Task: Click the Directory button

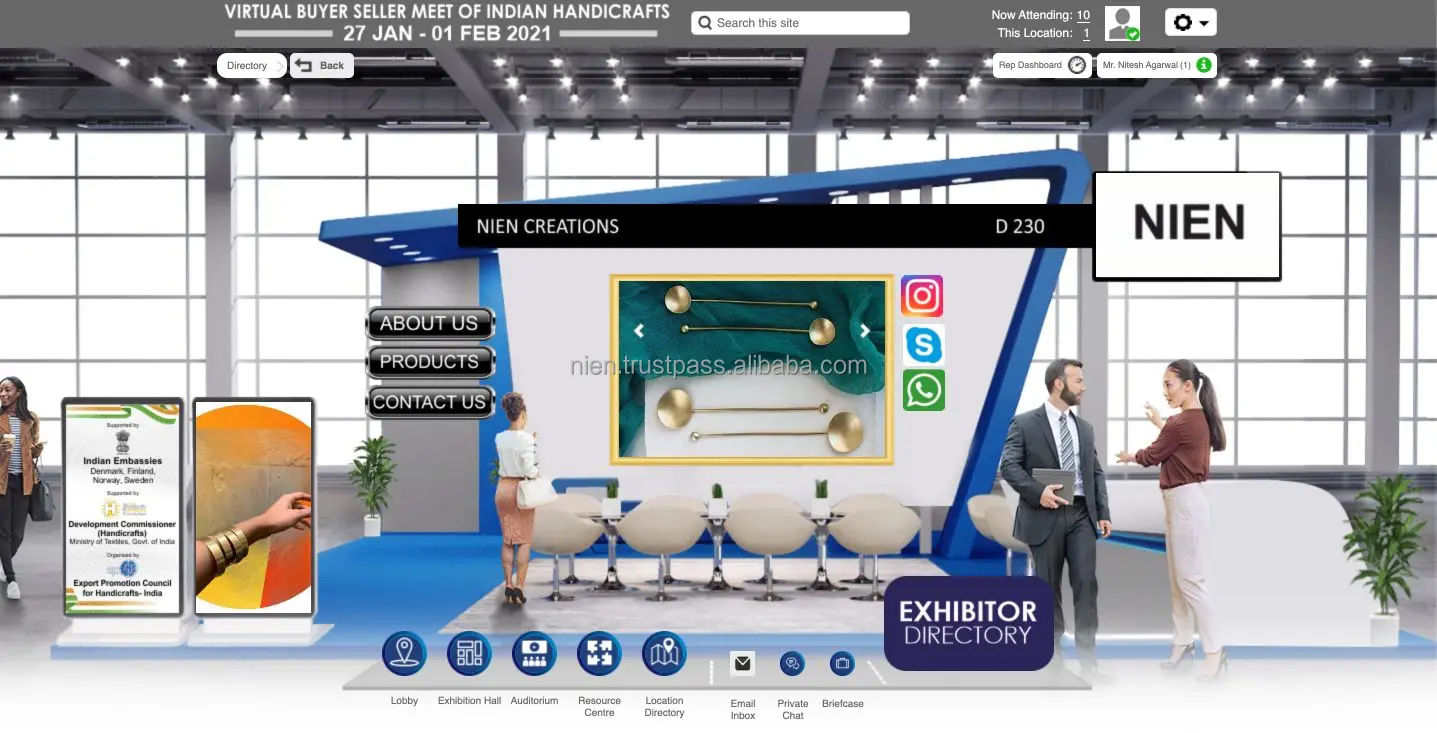Action: click(x=252, y=65)
